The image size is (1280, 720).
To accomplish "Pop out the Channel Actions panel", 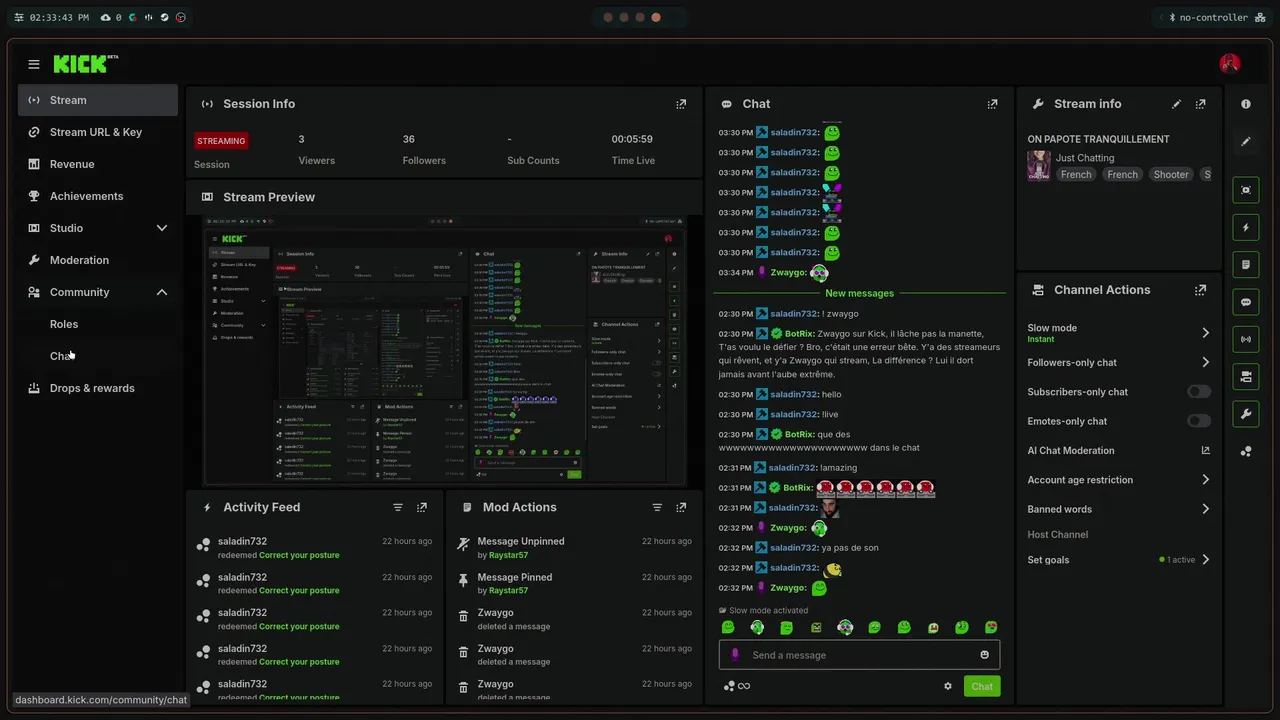I will [1200, 290].
